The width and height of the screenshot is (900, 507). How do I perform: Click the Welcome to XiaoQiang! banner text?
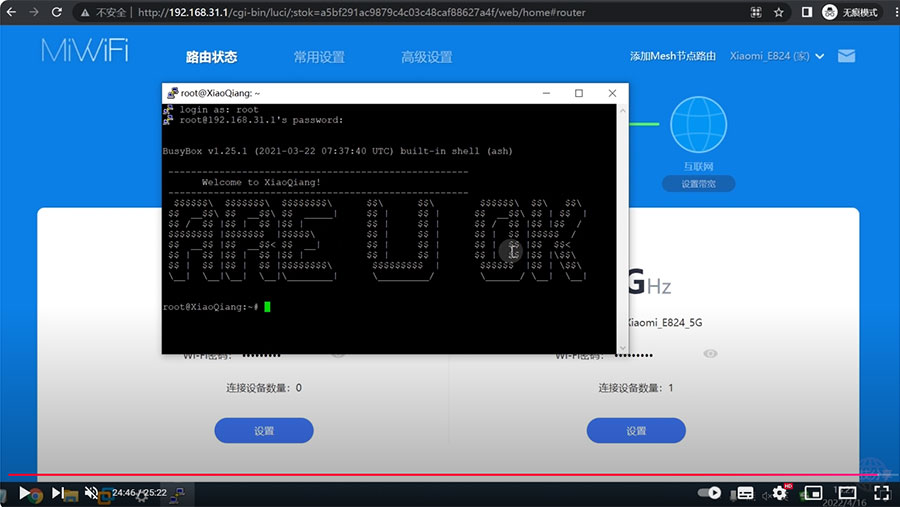pyautogui.click(x=261, y=183)
